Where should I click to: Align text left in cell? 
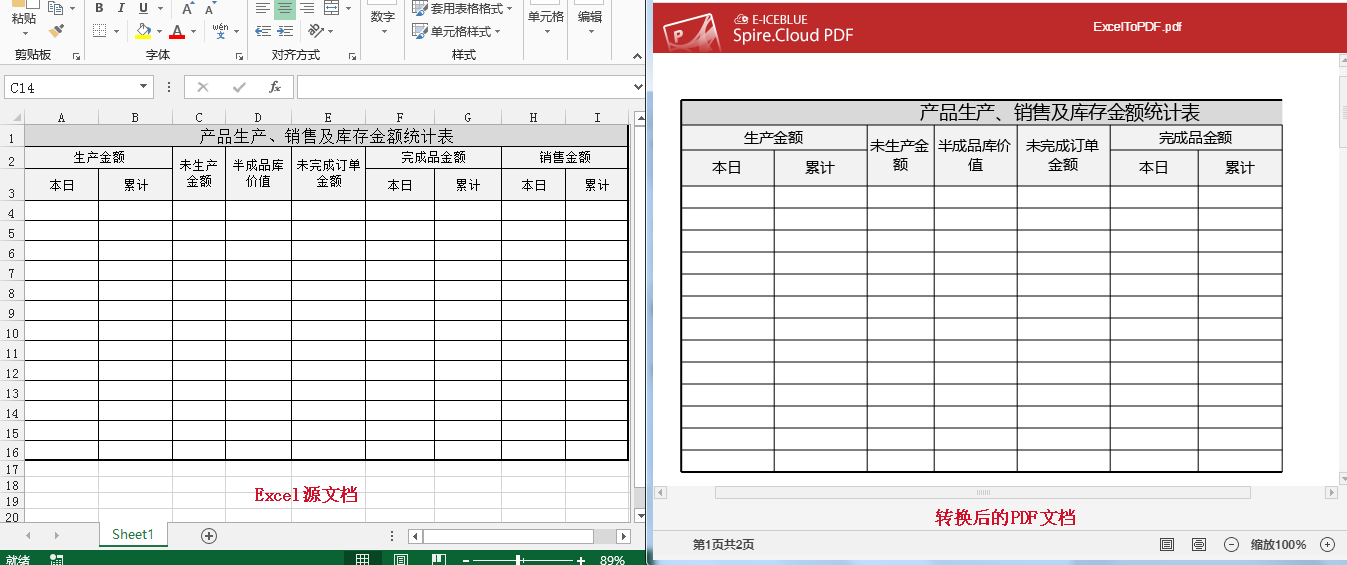262,8
